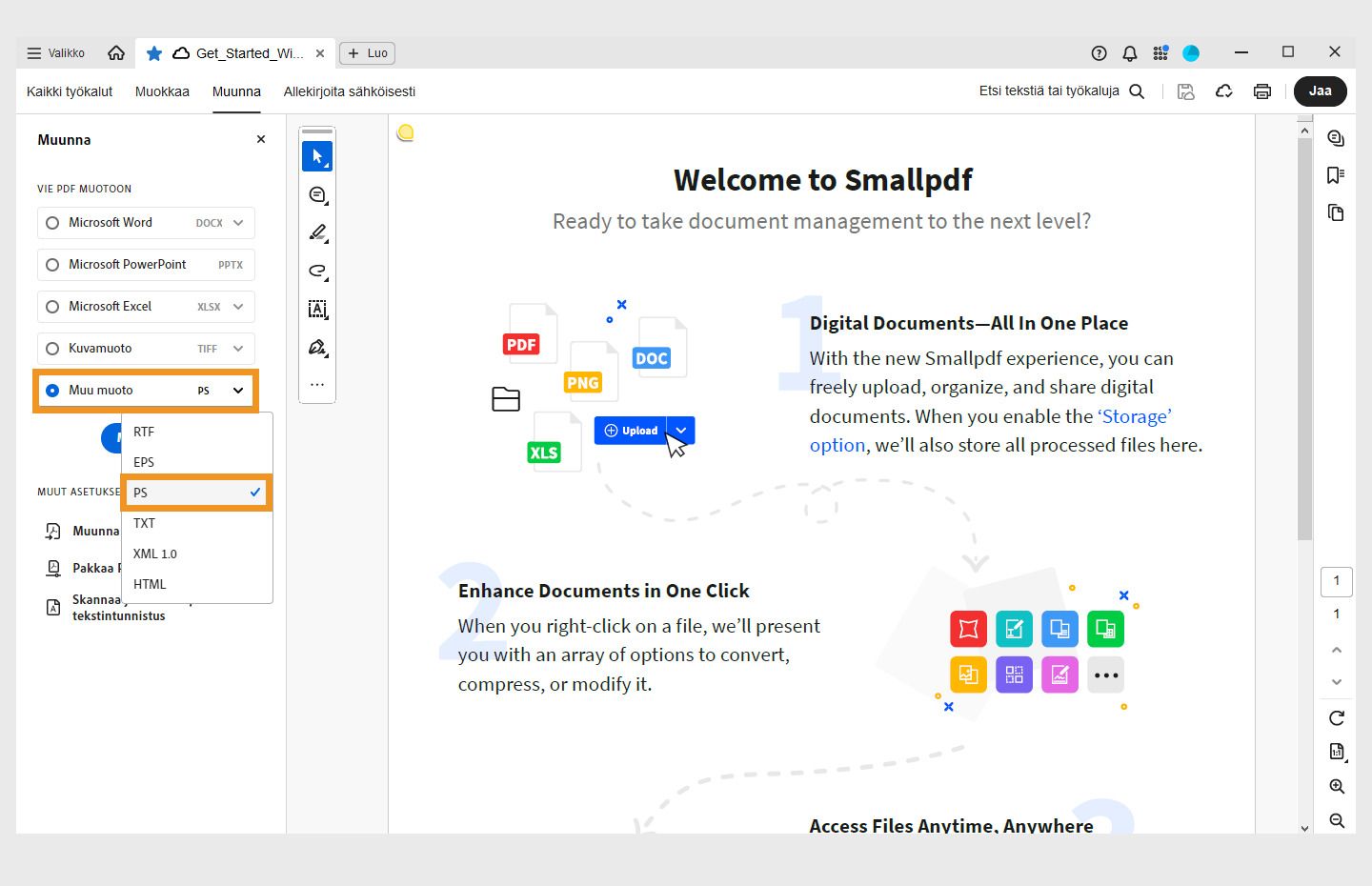Select the arrow selection tool
Image resolution: width=1372 pixels, height=886 pixels.
click(317, 156)
